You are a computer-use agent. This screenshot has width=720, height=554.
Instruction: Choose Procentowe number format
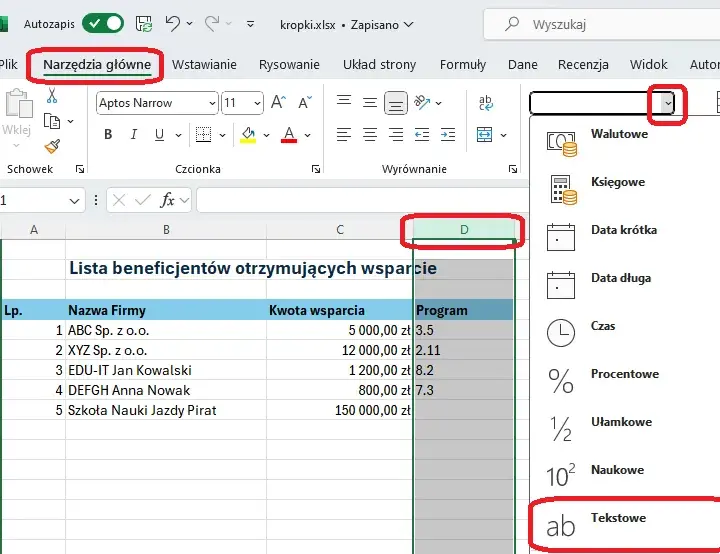pos(625,380)
